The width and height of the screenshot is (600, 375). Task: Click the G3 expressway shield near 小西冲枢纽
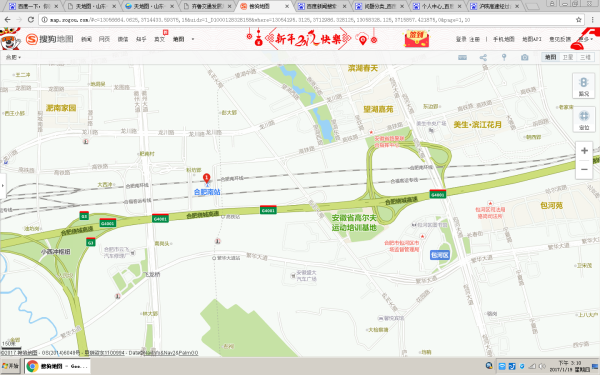[90, 242]
